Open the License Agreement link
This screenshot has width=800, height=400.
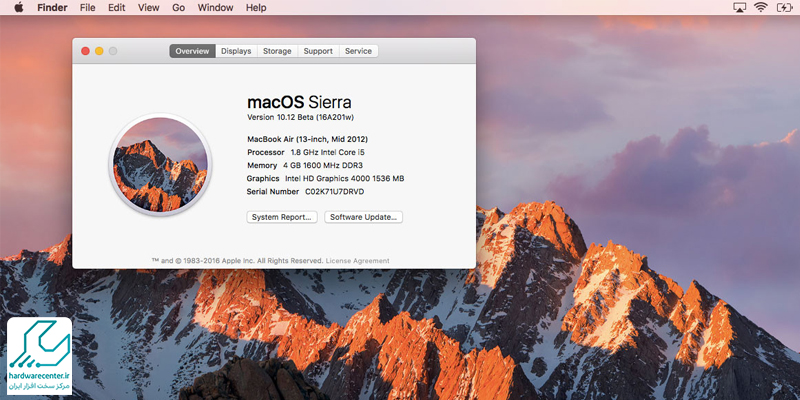[x=357, y=261]
